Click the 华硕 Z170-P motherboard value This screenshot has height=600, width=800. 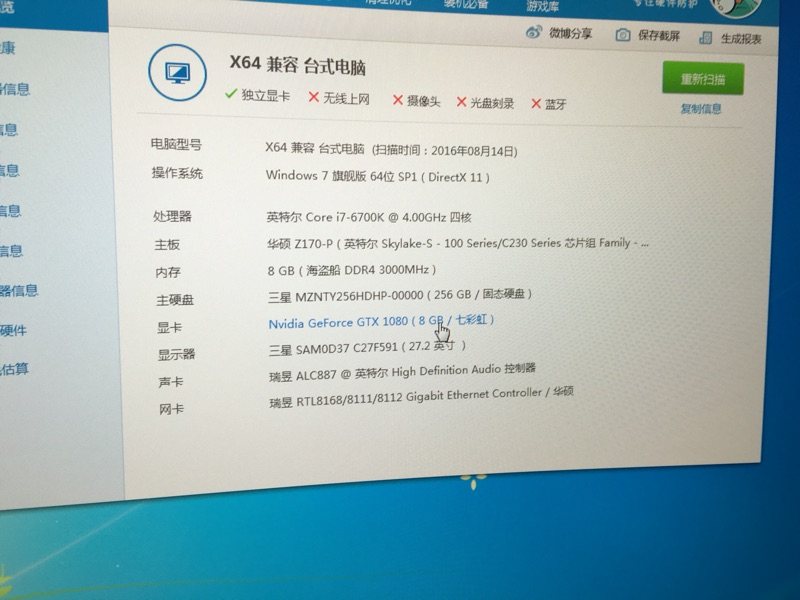point(458,244)
